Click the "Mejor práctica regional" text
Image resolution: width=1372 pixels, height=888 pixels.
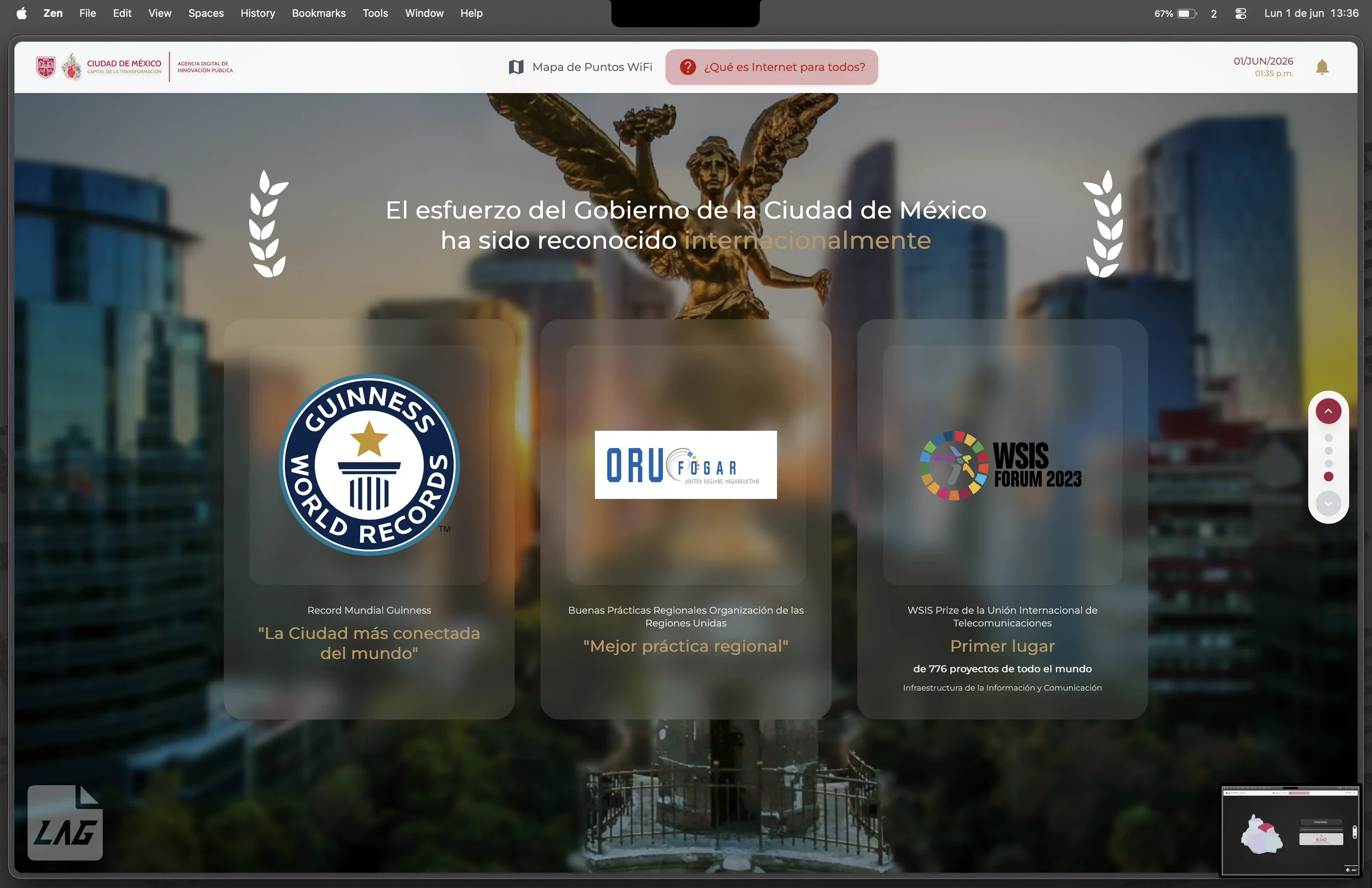685,646
